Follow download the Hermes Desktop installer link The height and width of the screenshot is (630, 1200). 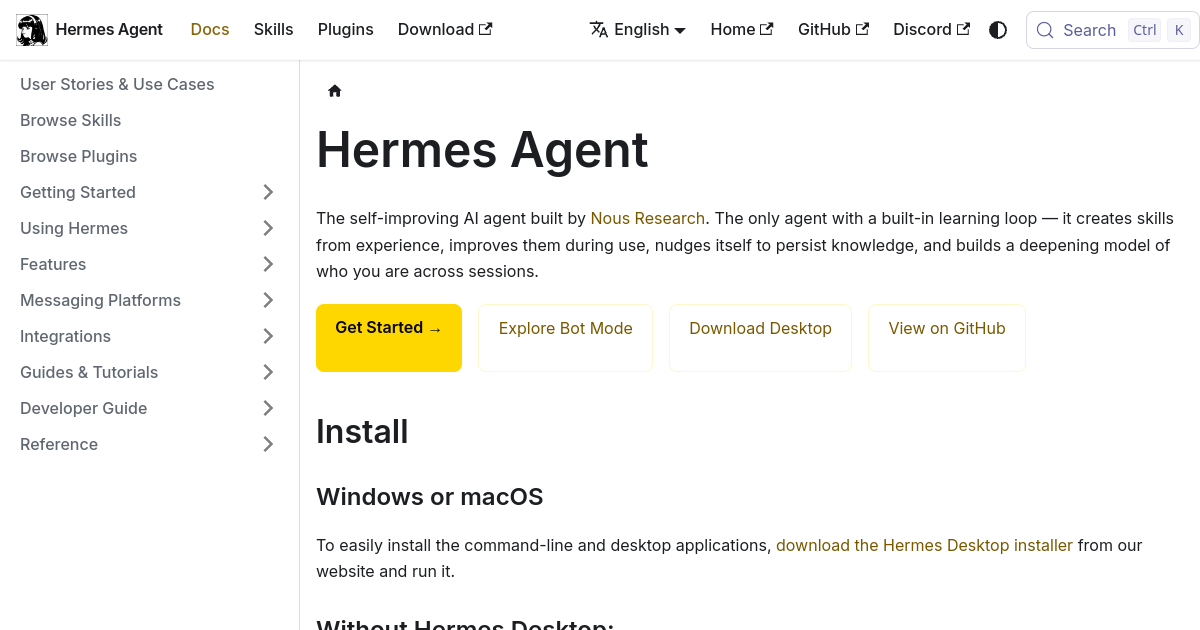pos(925,545)
